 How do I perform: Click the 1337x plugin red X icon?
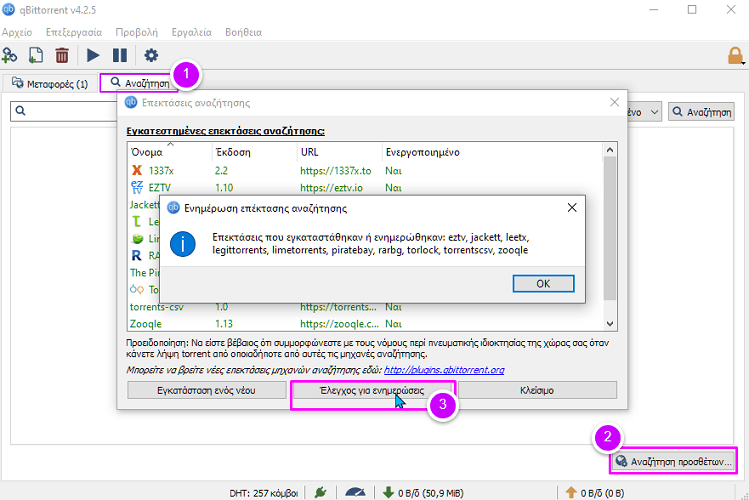[137, 170]
